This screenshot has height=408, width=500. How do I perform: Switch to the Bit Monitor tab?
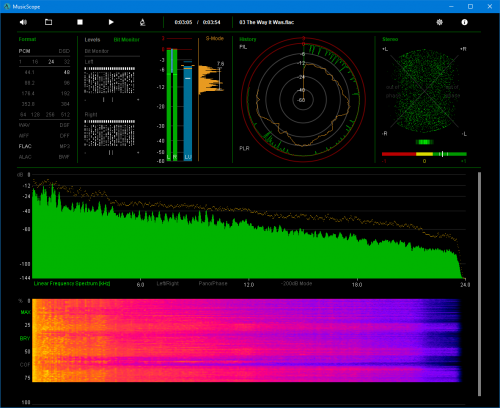point(126,40)
